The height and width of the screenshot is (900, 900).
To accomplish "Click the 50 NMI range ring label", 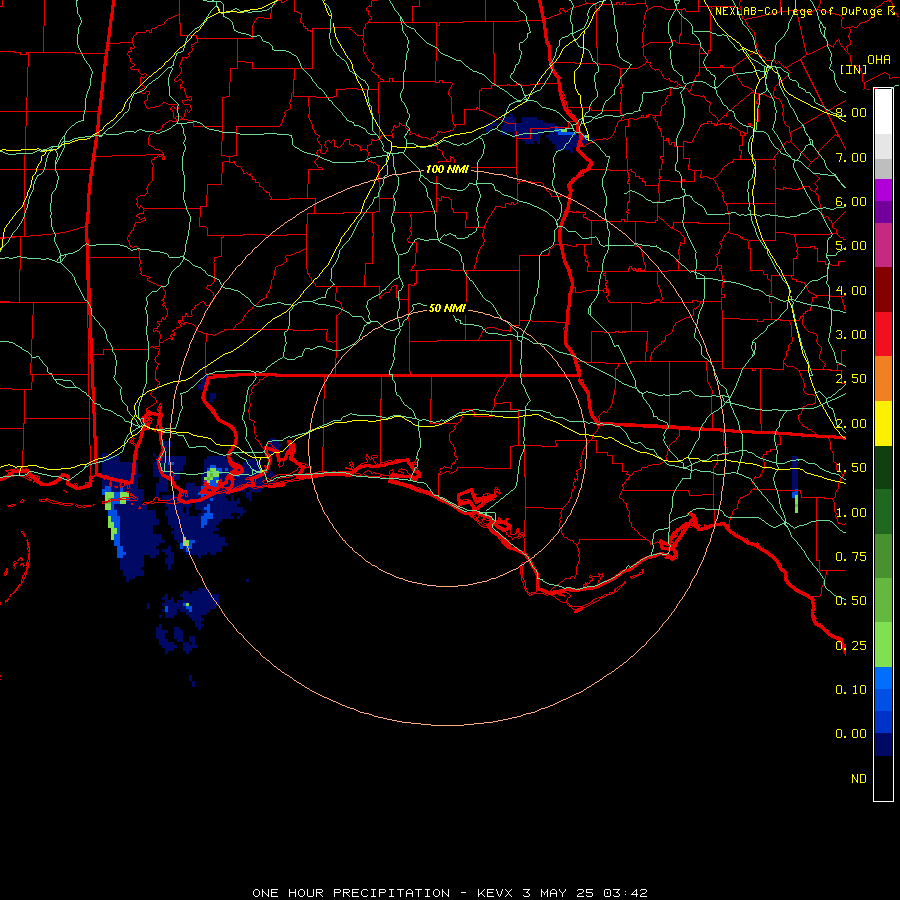I will tap(447, 308).
